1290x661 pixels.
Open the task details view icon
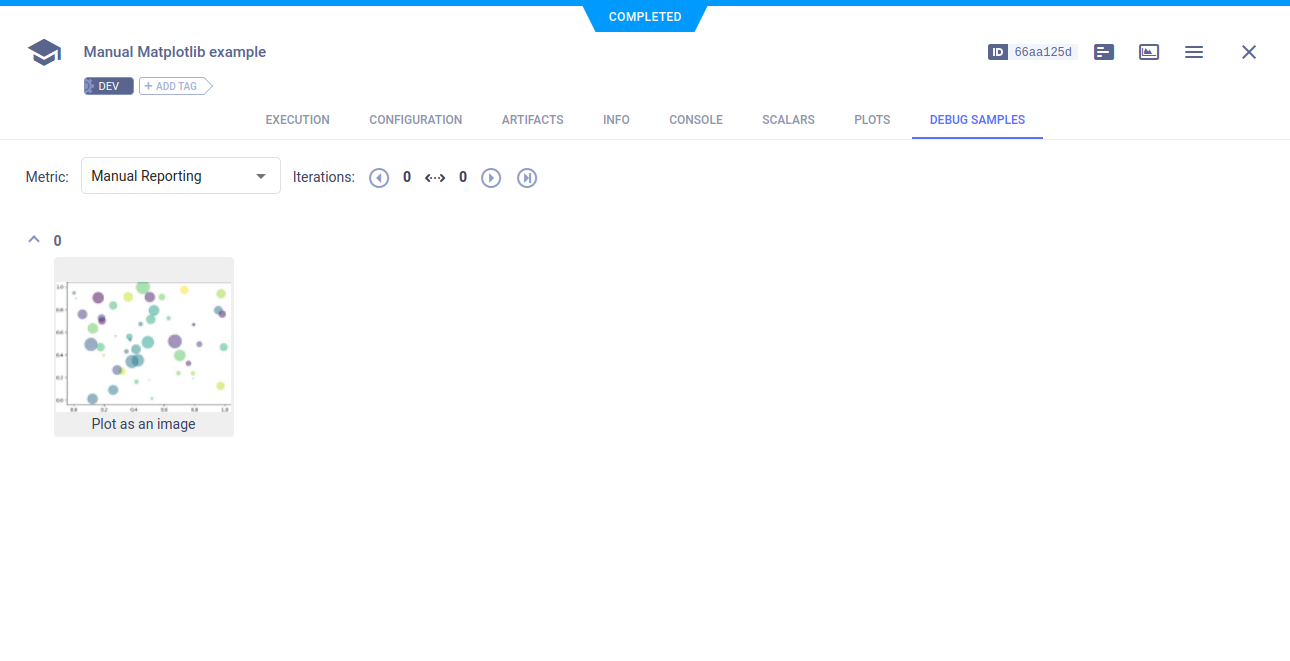tap(1104, 52)
